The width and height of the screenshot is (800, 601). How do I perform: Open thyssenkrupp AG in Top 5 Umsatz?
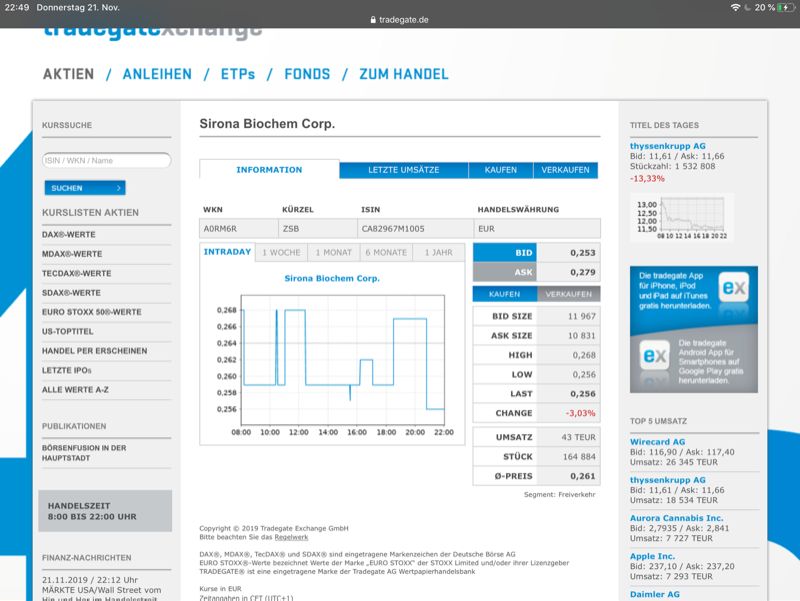point(667,480)
